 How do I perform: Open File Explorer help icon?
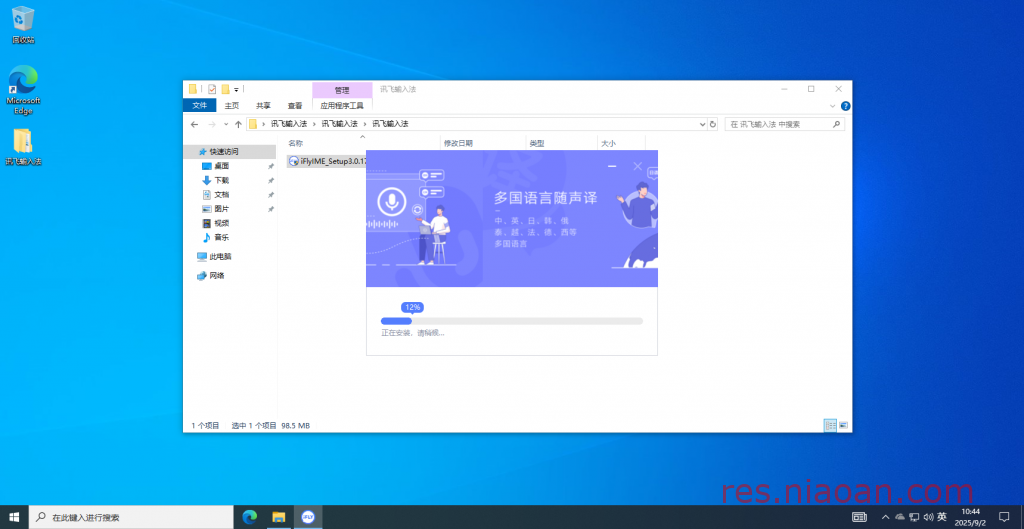(x=845, y=106)
